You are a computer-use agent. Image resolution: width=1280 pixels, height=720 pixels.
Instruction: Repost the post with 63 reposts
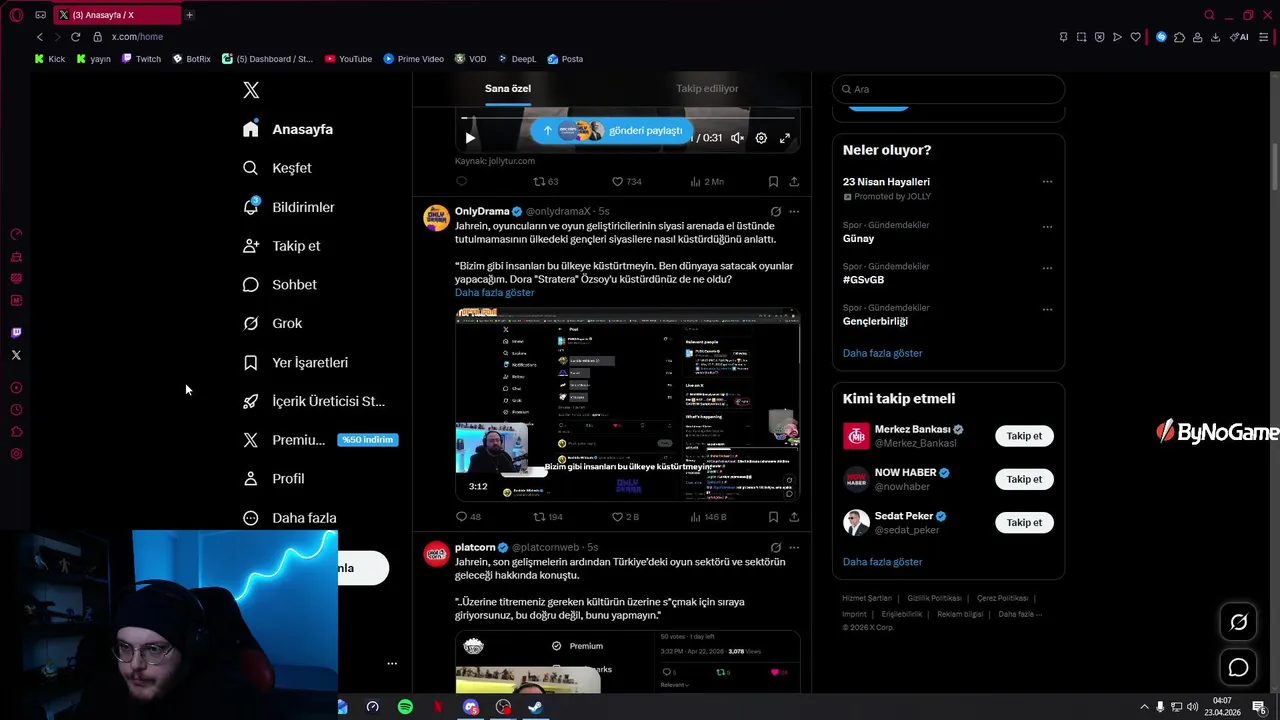click(546, 182)
